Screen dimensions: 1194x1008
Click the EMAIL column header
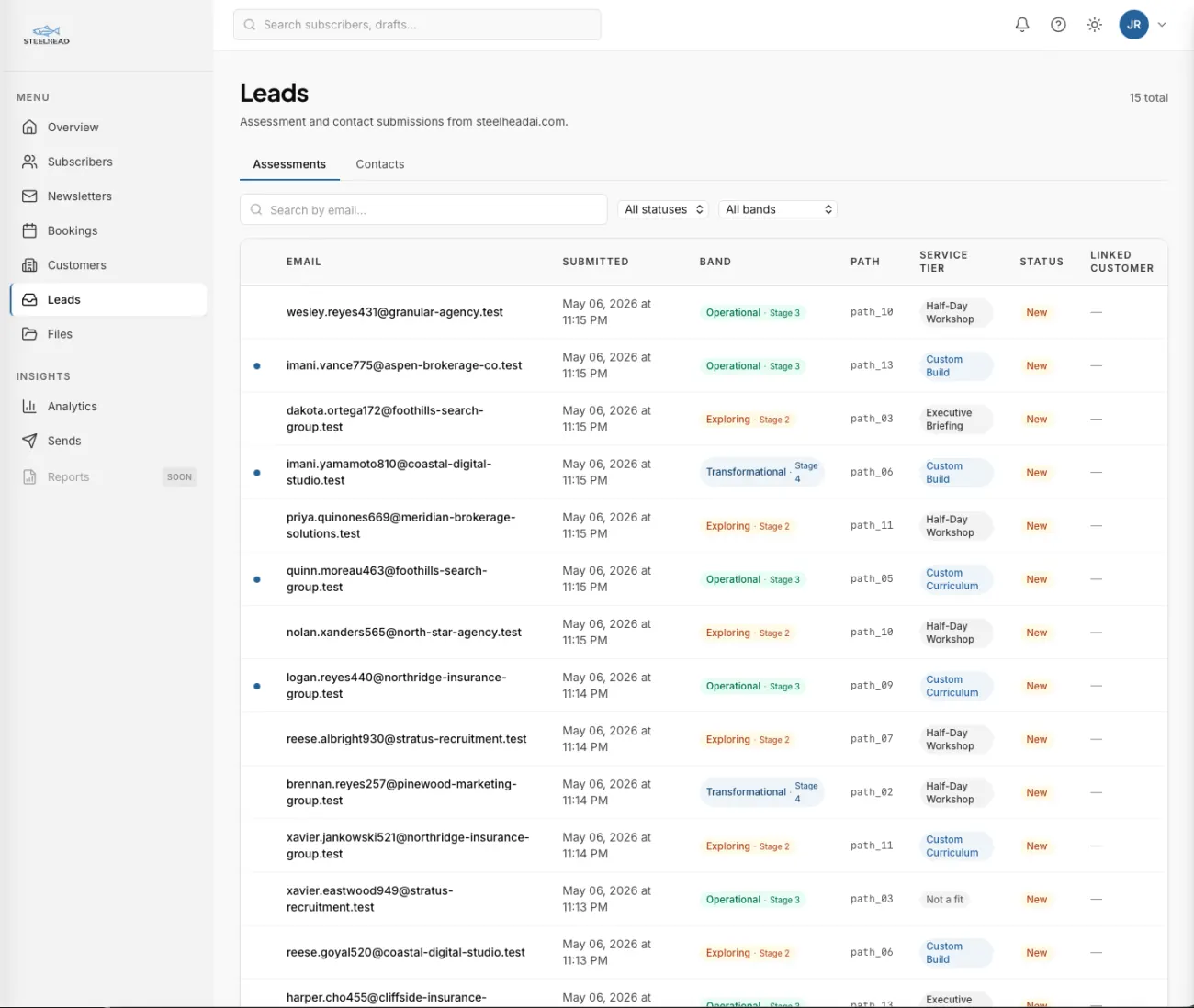point(304,262)
